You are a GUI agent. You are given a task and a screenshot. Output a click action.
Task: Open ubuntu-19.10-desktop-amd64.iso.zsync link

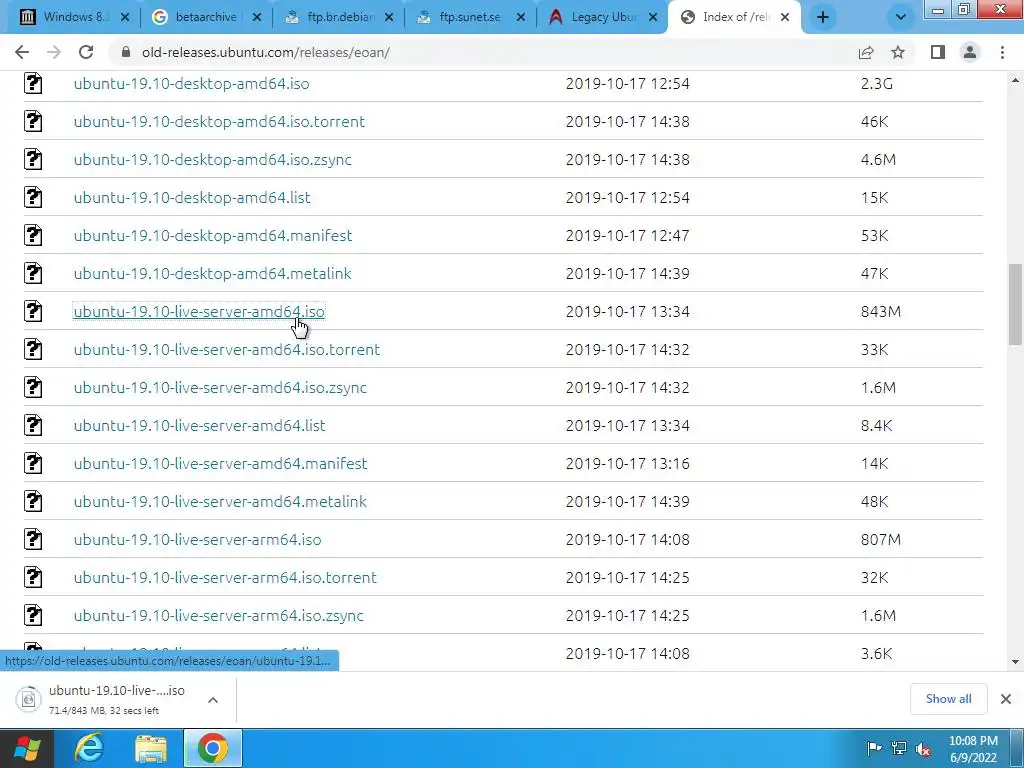[x=212, y=159]
